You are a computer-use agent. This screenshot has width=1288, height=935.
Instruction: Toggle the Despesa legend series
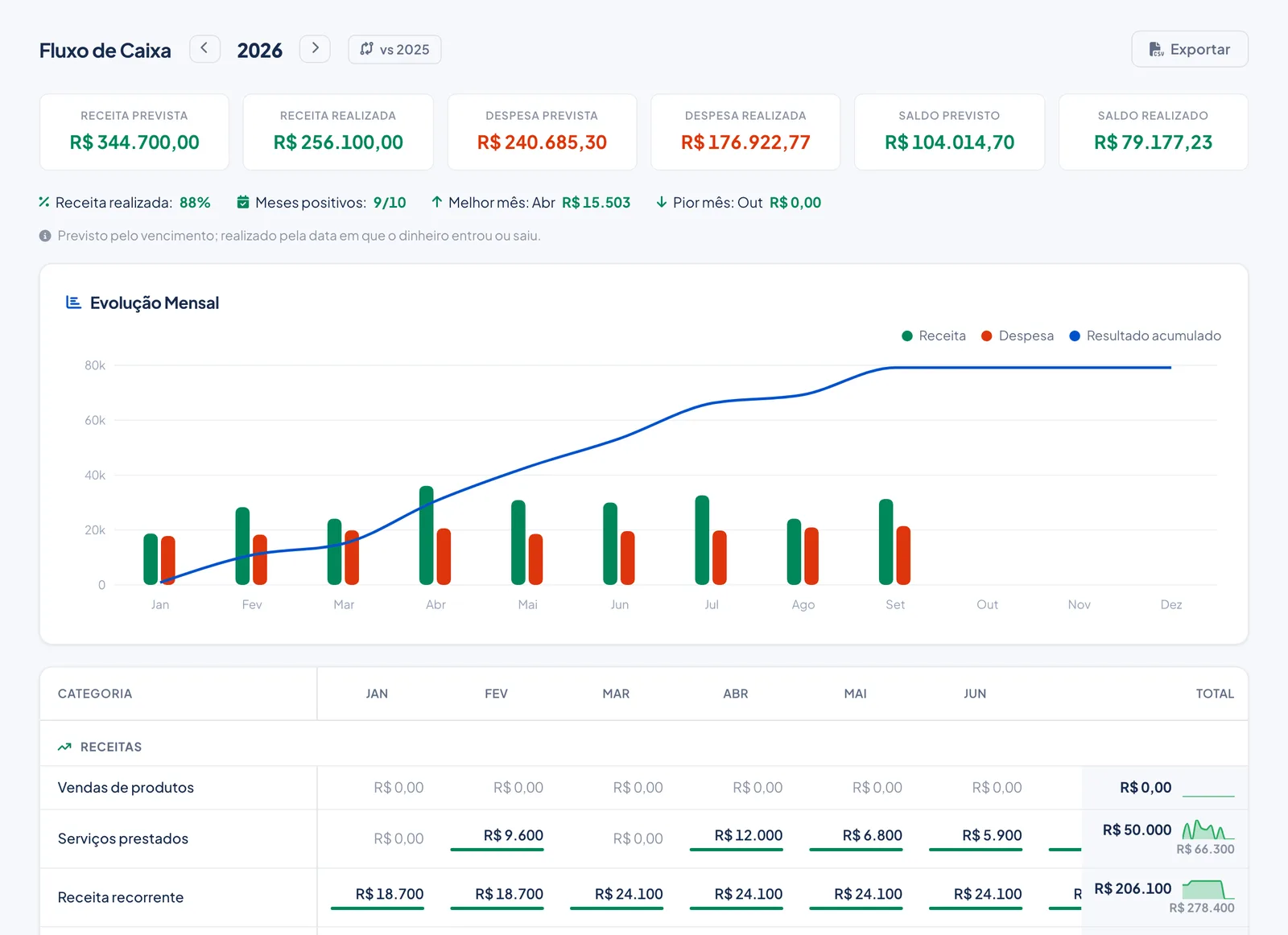[1018, 336]
